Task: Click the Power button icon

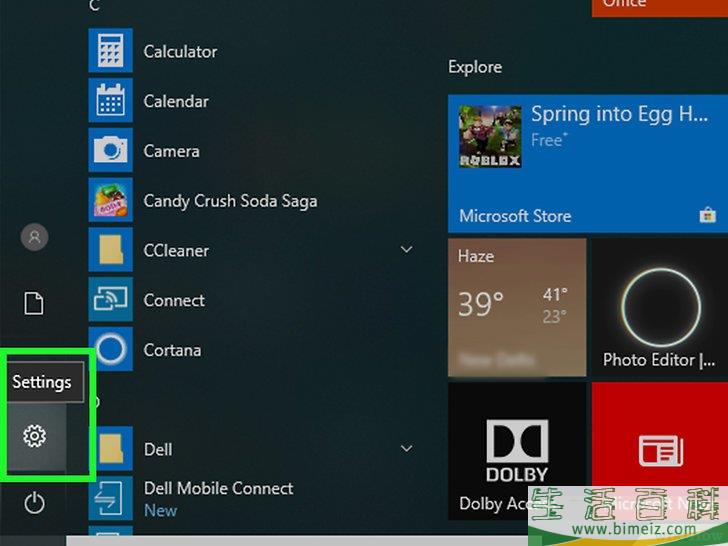Action: click(x=34, y=503)
